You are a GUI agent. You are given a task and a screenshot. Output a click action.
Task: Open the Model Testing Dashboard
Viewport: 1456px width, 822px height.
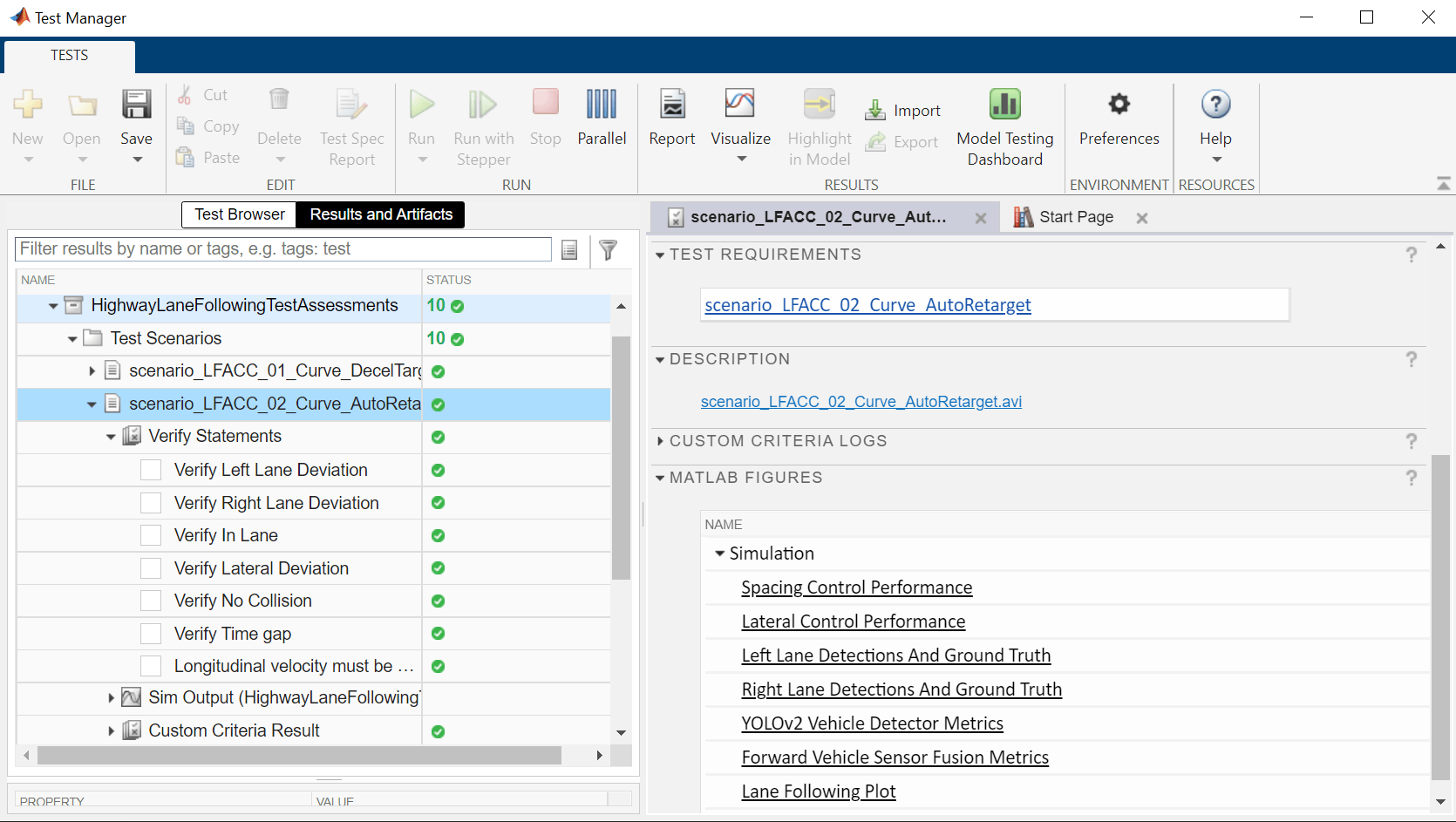coord(1004,105)
